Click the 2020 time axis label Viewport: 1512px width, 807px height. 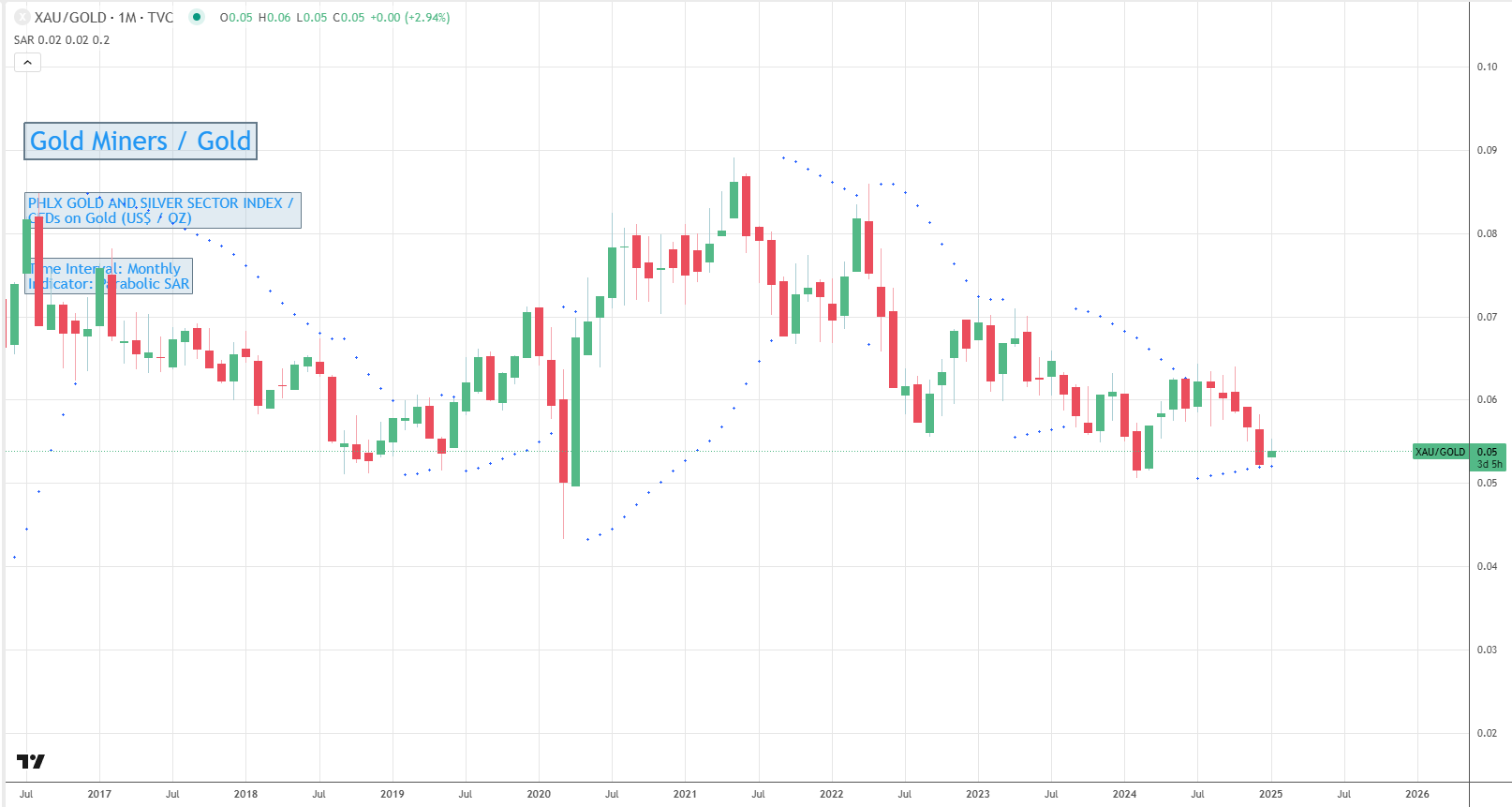point(539,794)
